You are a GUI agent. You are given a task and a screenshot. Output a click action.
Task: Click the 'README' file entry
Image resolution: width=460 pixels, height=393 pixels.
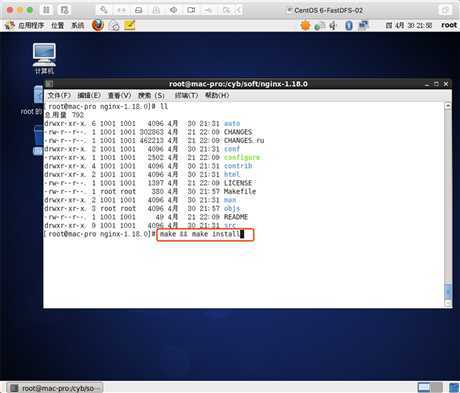pyautogui.click(x=236, y=217)
